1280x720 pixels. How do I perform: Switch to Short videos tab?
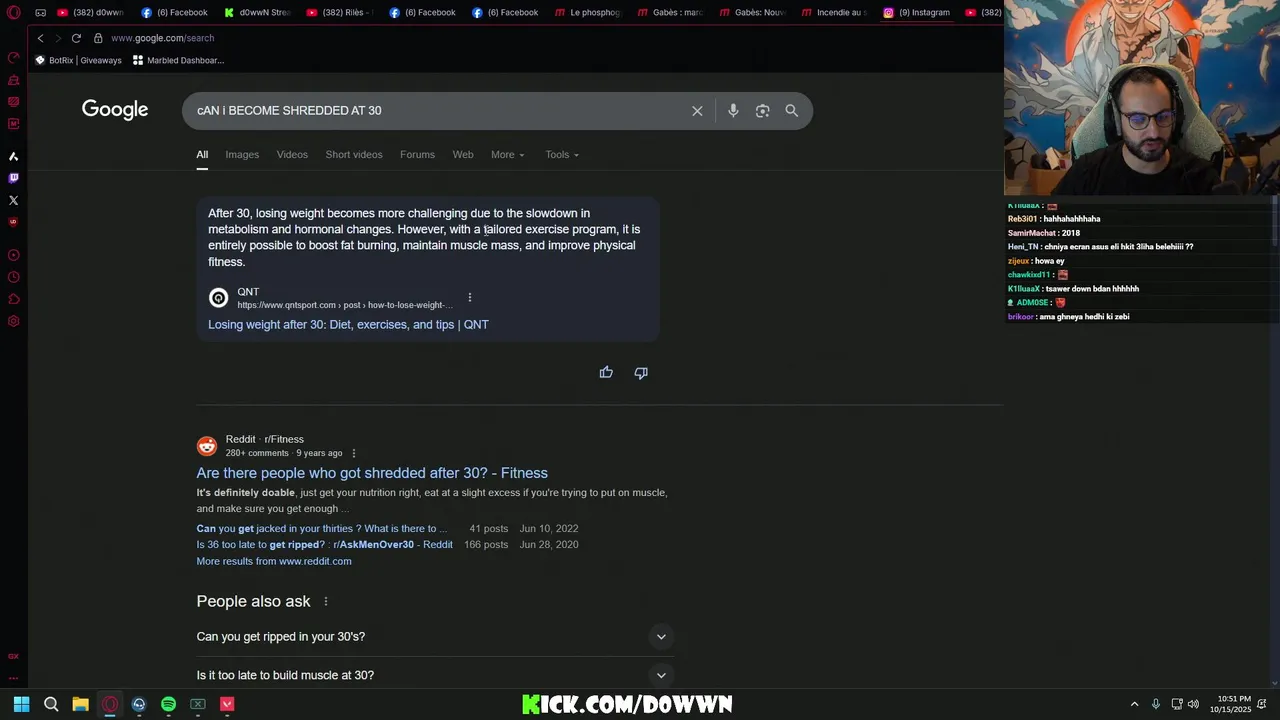pyautogui.click(x=354, y=155)
